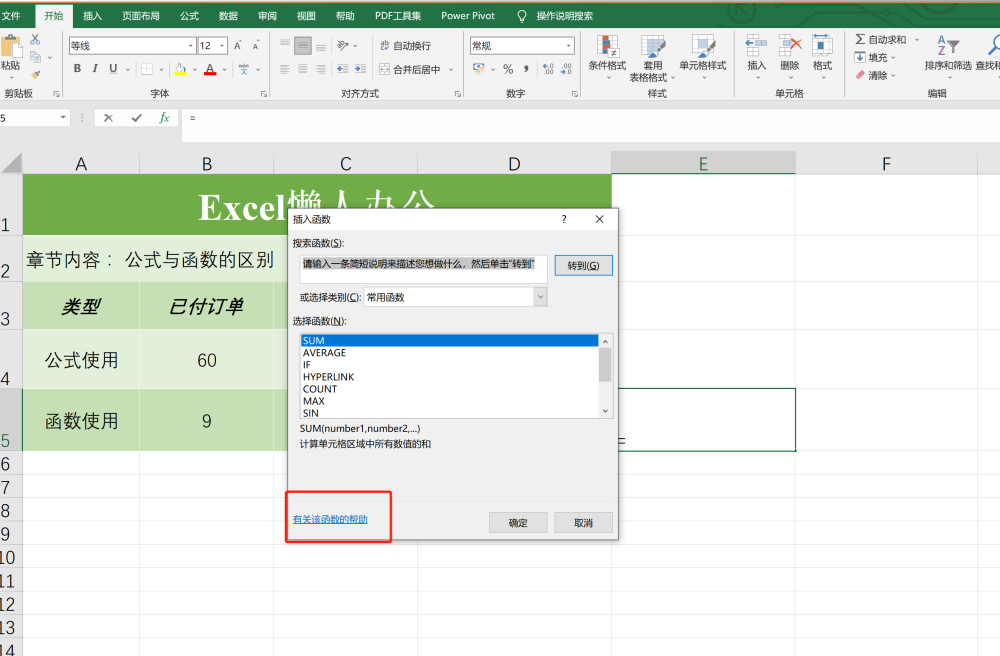
Task: Click 确定 in Insert Function dialog
Action: click(x=518, y=523)
